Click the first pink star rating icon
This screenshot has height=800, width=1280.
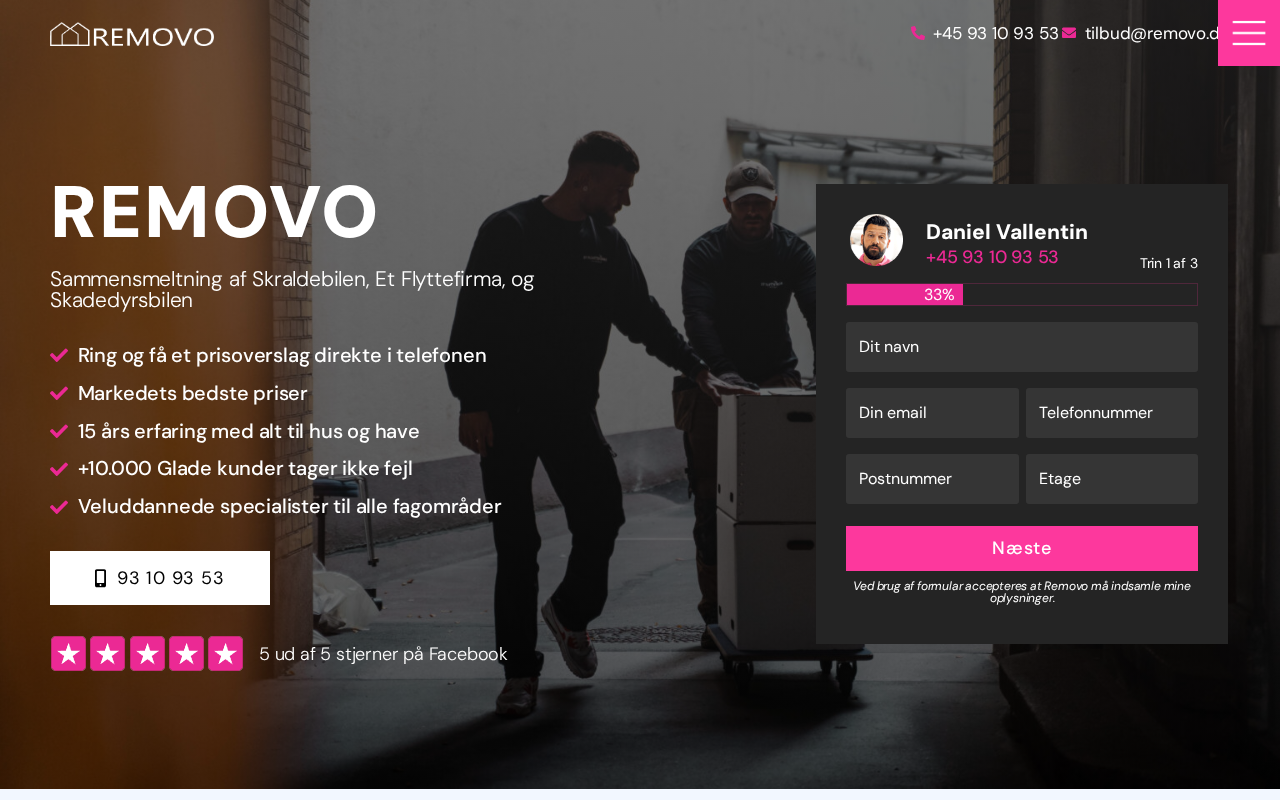(x=68, y=654)
